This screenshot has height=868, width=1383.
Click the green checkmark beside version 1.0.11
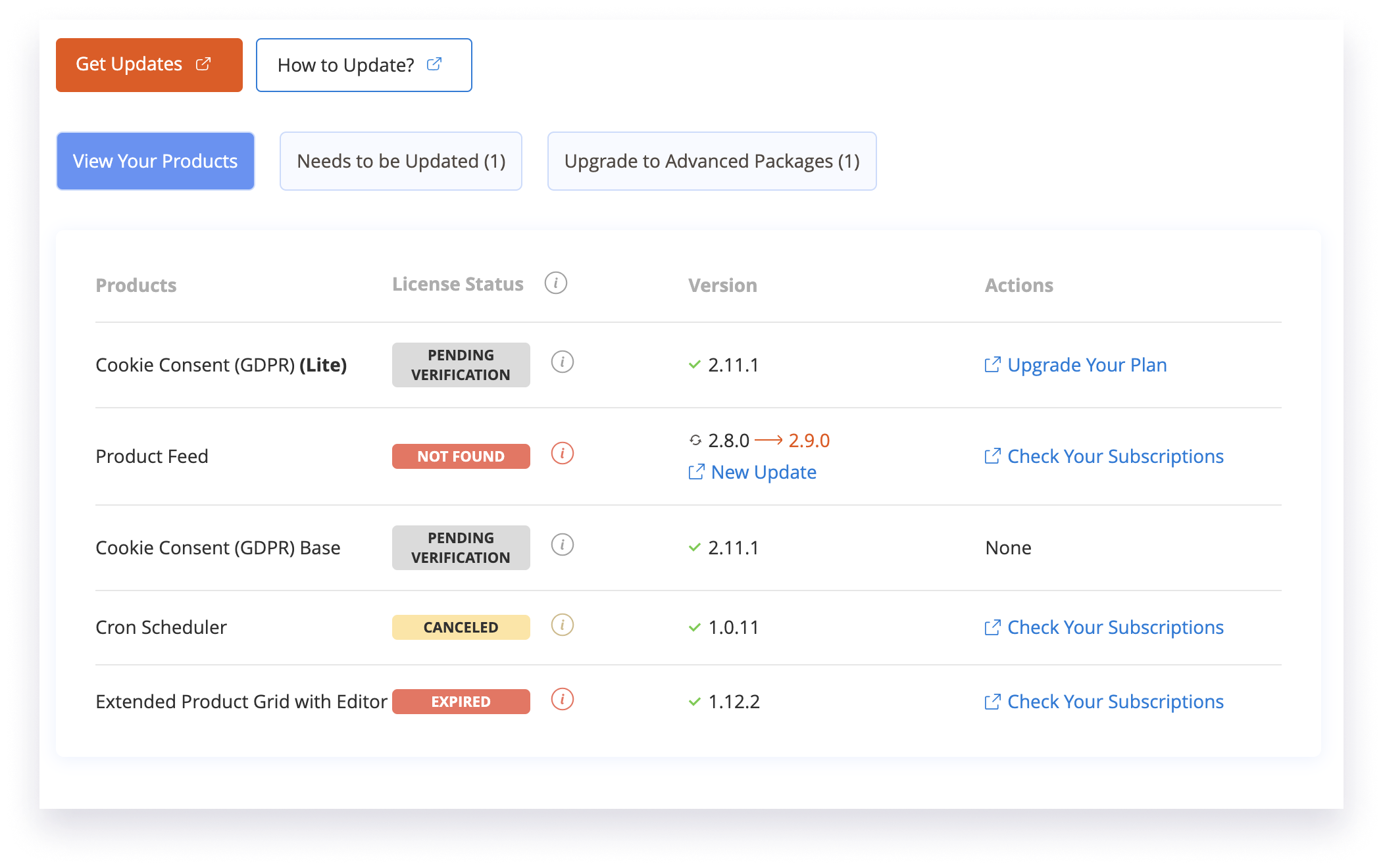[694, 627]
